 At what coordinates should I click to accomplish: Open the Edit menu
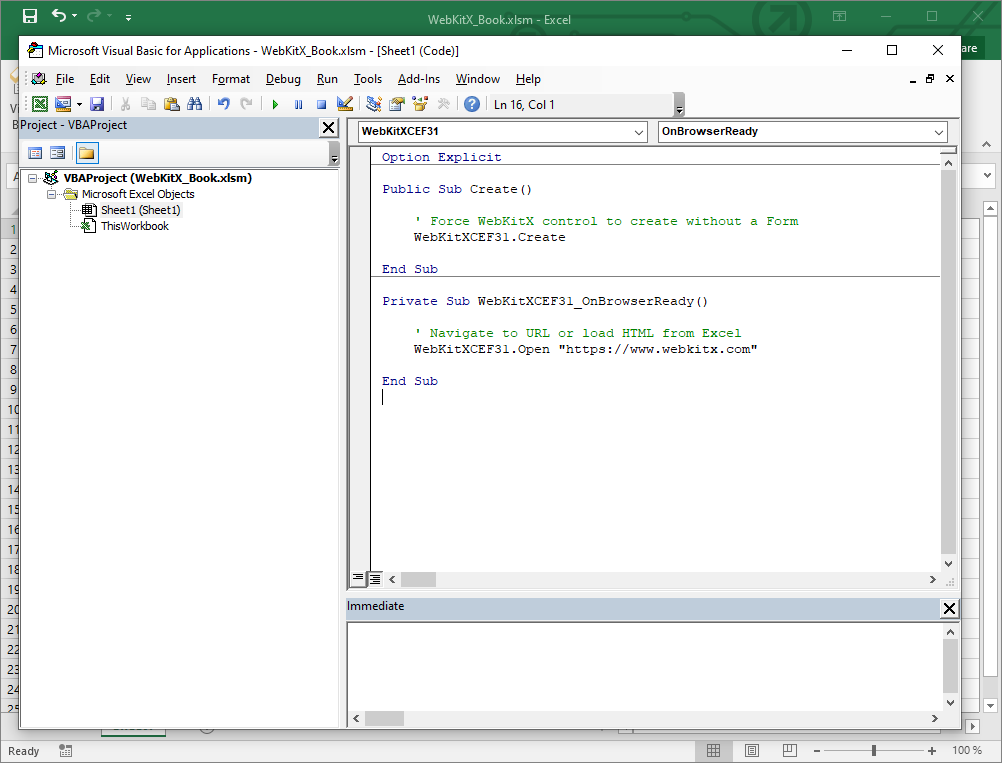100,79
